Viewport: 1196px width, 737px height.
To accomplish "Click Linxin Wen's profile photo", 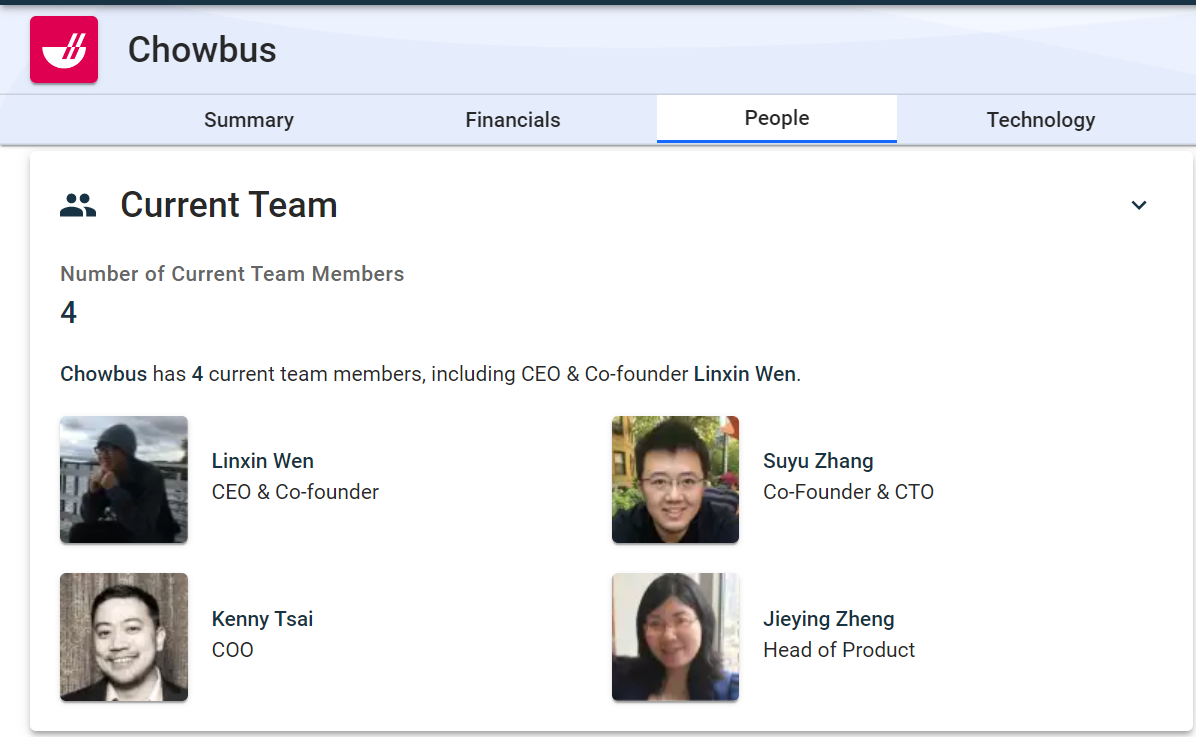I will pyautogui.click(x=124, y=480).
